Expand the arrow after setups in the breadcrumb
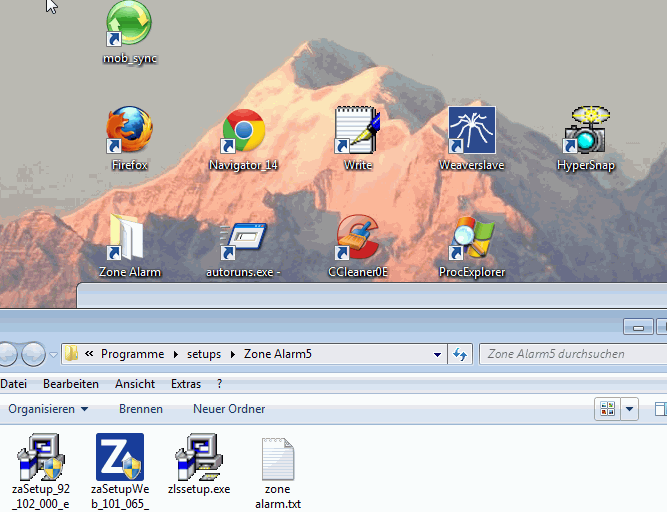This screenshot has height=512, width=667. click(x=233, y=354)
